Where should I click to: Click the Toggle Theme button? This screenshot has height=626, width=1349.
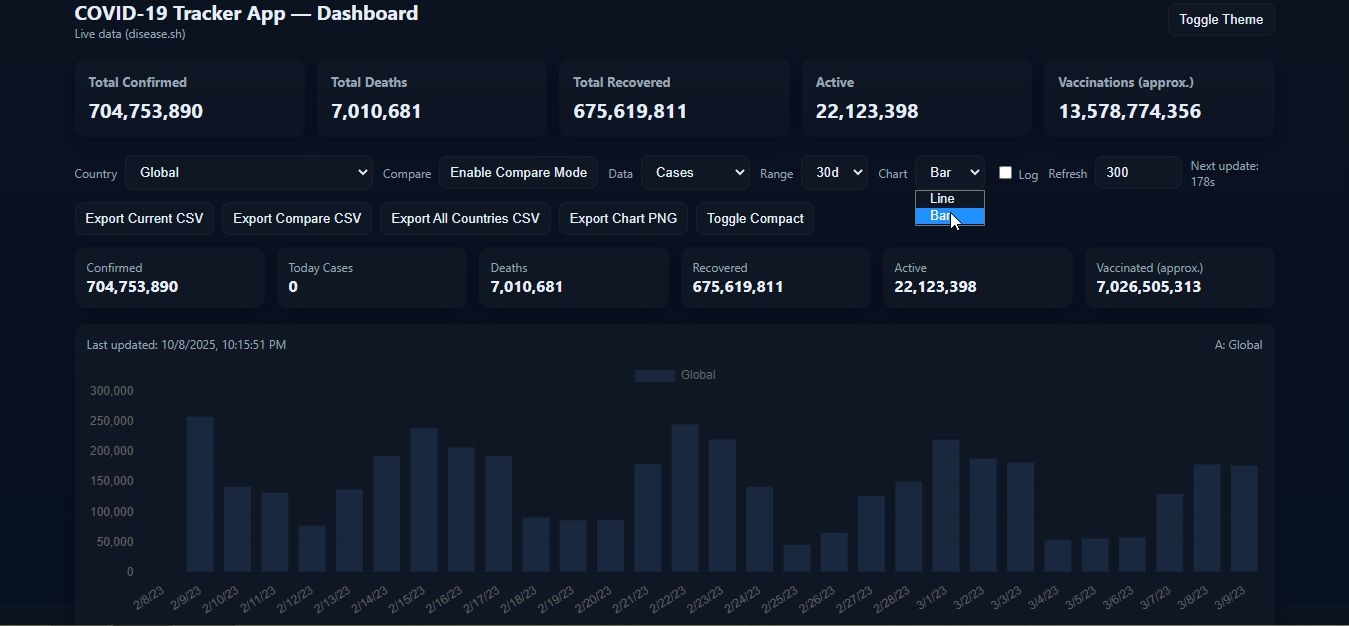pyautogui.click(x=1220, y=20)
